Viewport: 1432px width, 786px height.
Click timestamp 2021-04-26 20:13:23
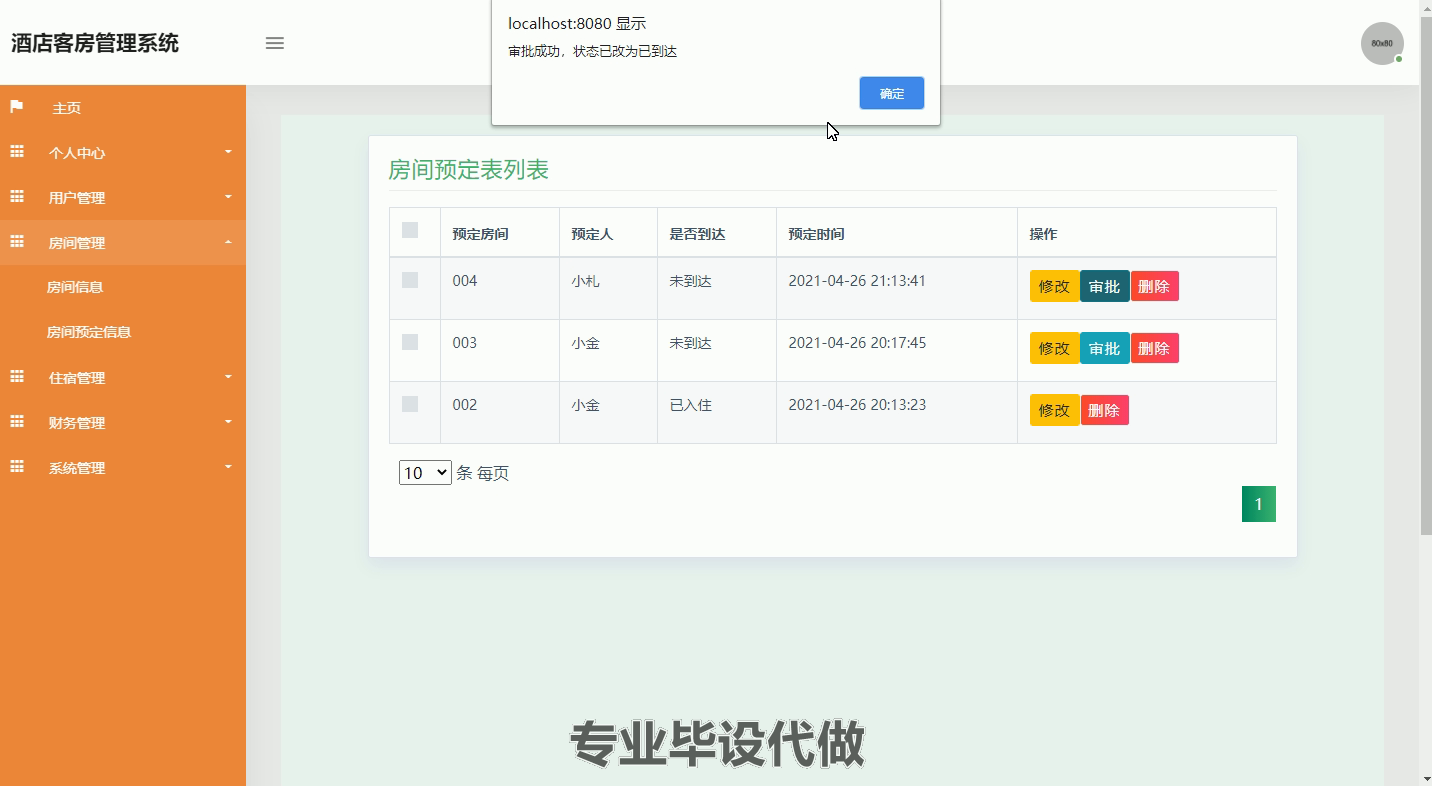pyautogui.click(x=857, y=405)
